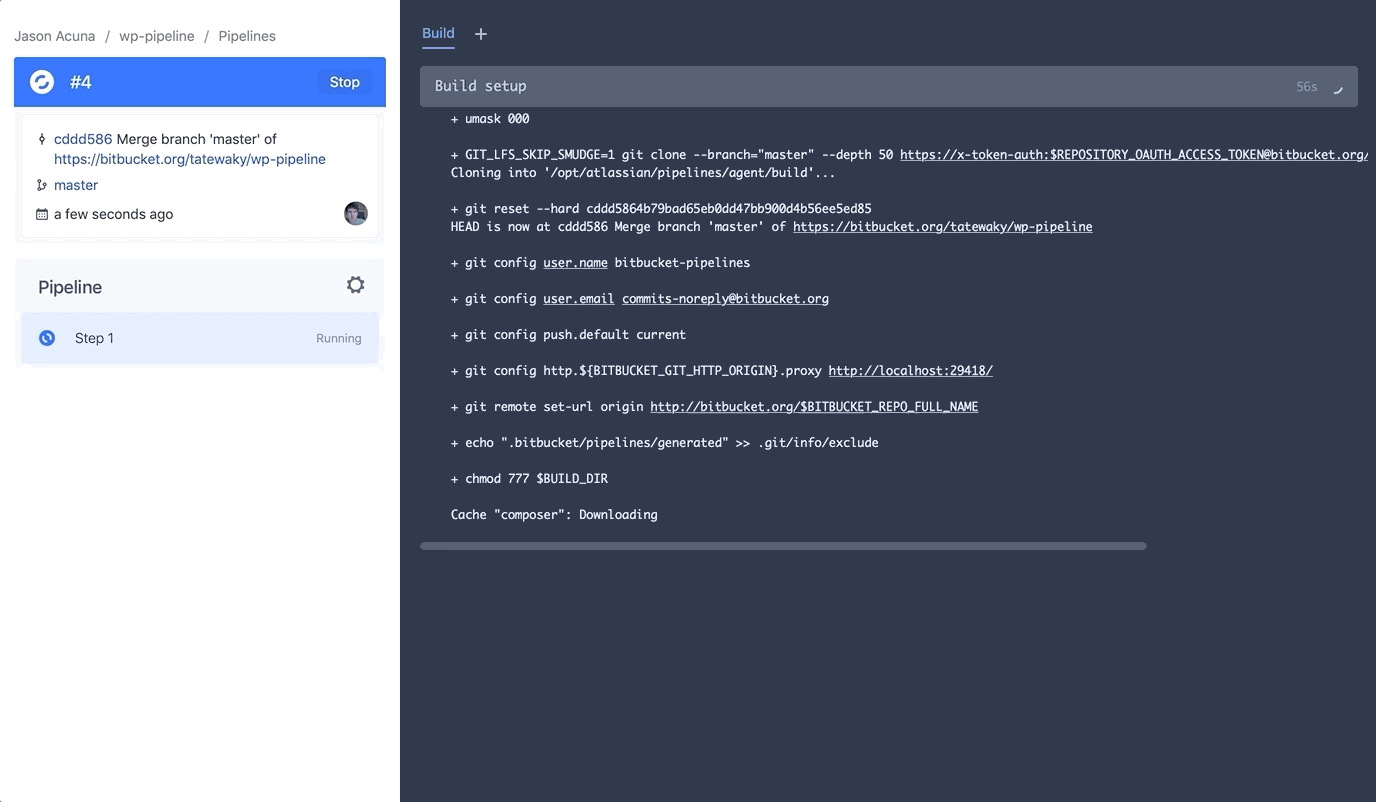The width and height of the screenshot is (1376, 802).
Task: Open the Build tab
Action: point(438,33)
